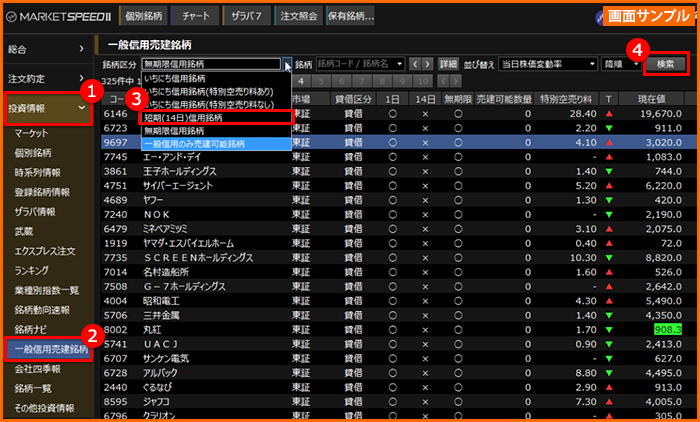Open 業種別指数一覧 in the sidebar
This screenshot has width=700, height=422.
click(x=46, y=290)
